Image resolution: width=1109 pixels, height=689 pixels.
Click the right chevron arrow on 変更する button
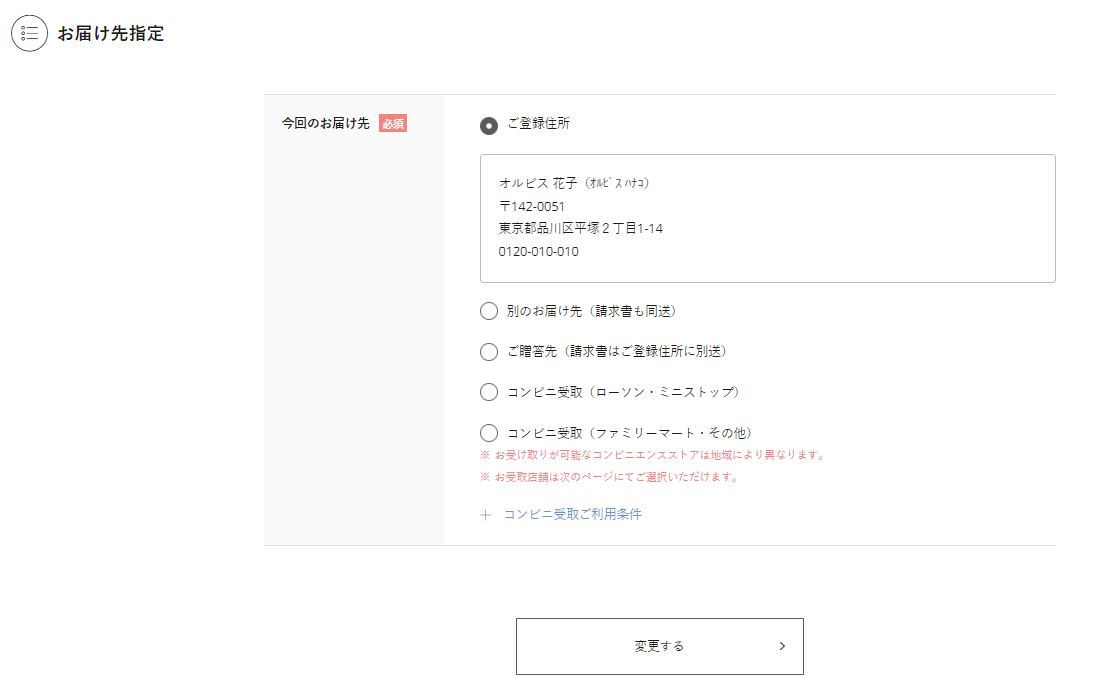tap(782, 646)
